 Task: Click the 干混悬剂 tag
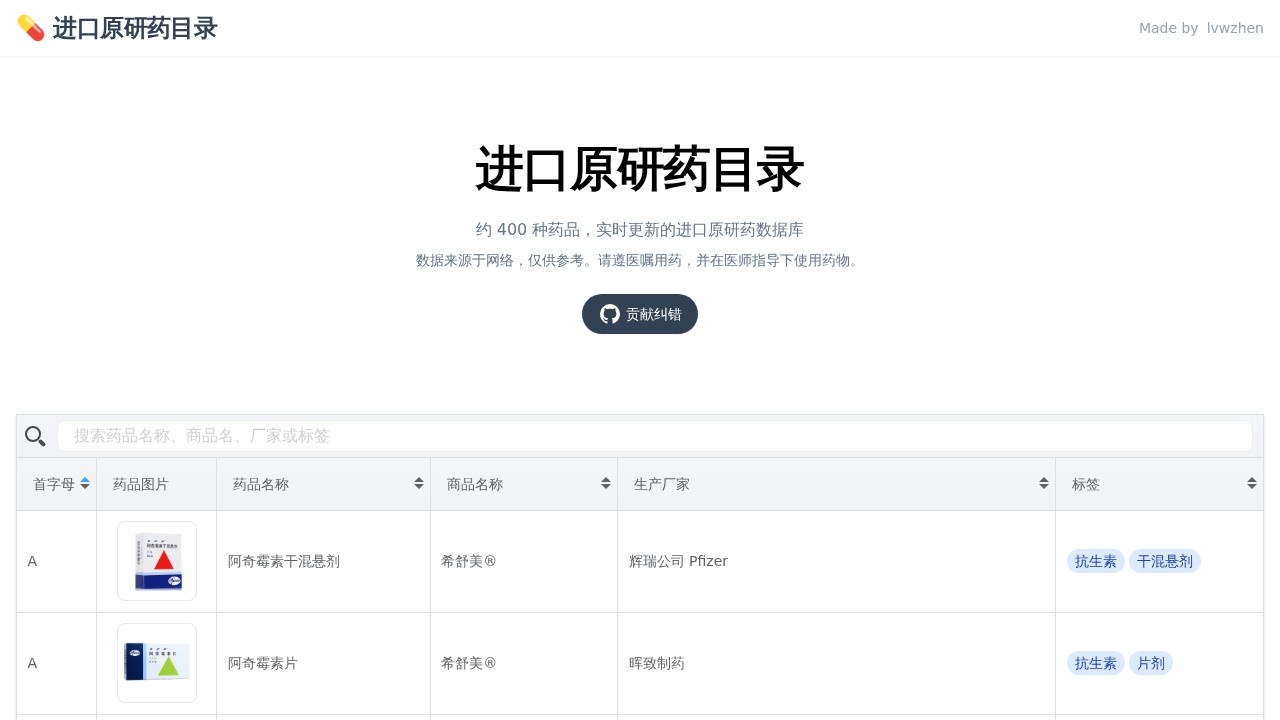pyautogui.click(x=1165, y=562)
